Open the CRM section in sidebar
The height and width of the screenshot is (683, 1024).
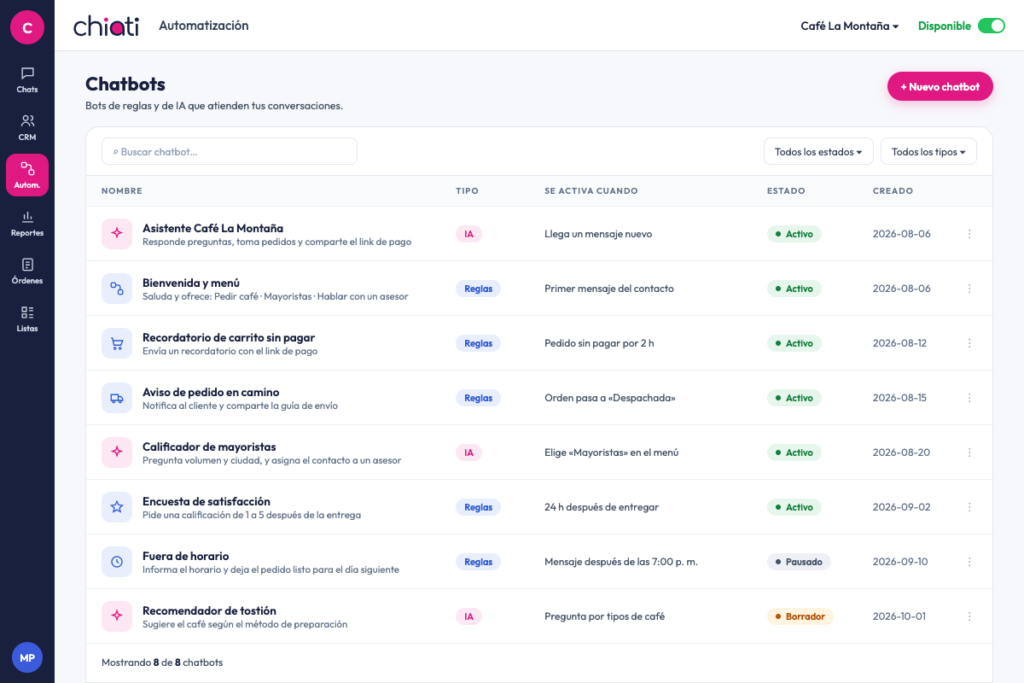pyautogui.click(x=27, y=127)
